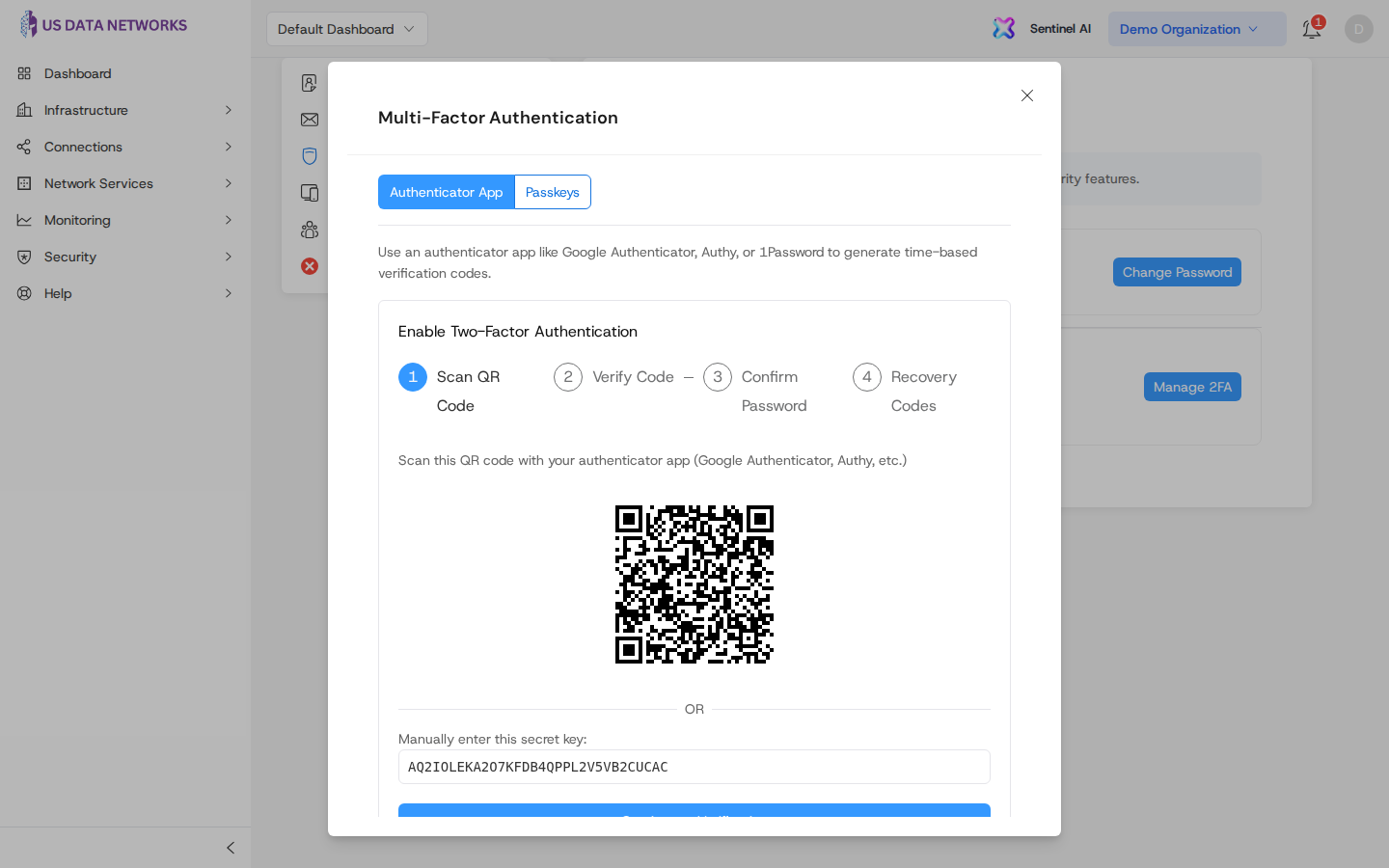Viewport: 1389px width, 868px height.
Task: Open the Default Dashboard dropdown
Action: tap(347, 29)
